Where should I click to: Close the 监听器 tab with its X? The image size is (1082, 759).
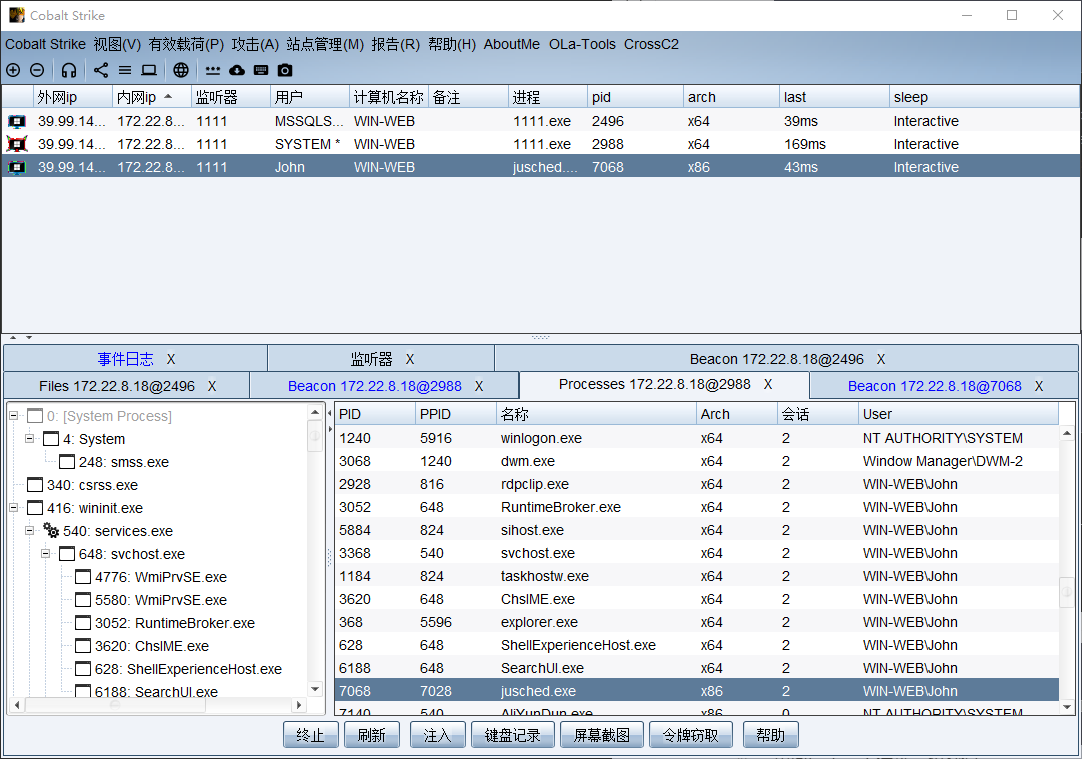point(410,359)
